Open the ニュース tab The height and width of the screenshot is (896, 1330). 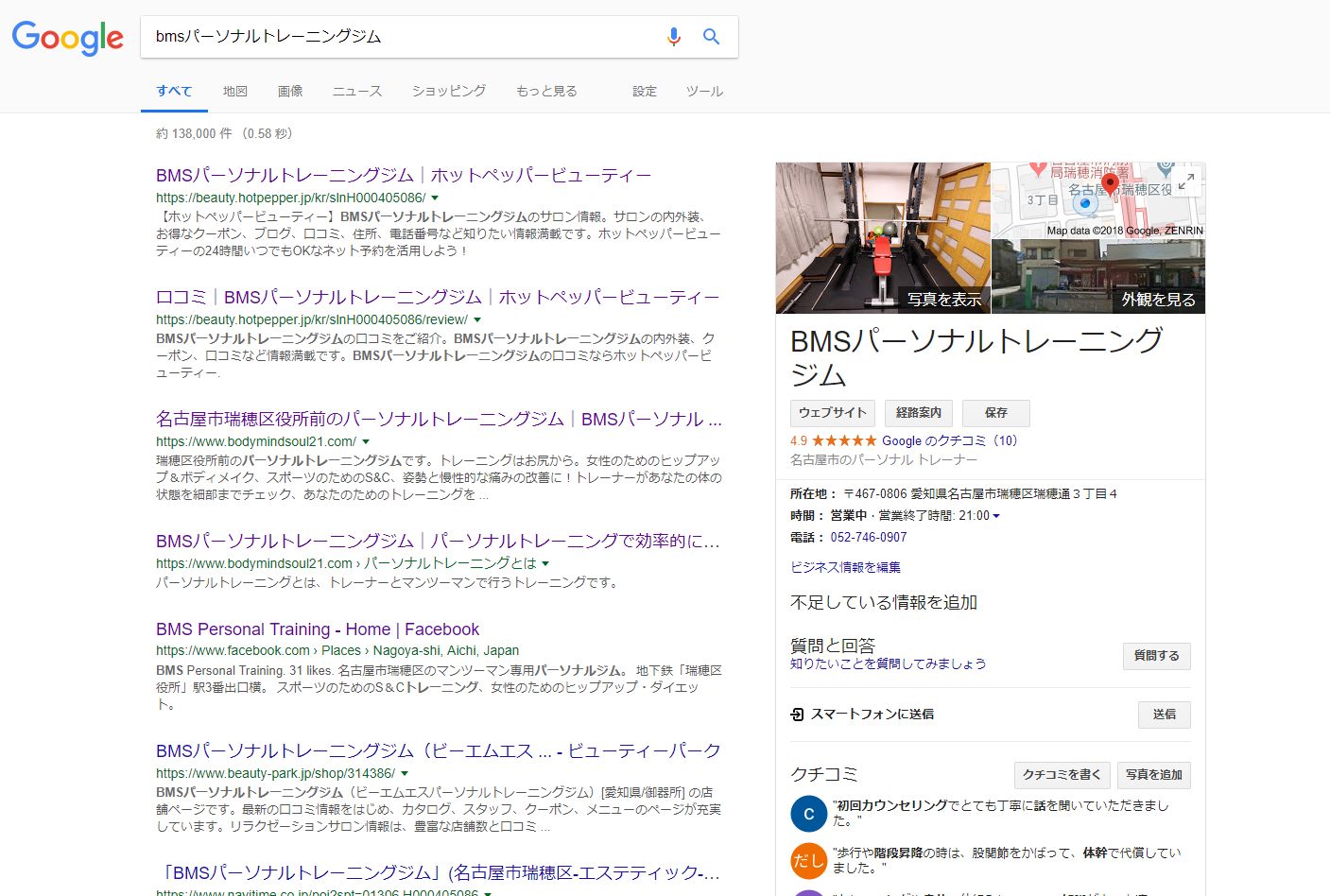[x=357, y=91]
